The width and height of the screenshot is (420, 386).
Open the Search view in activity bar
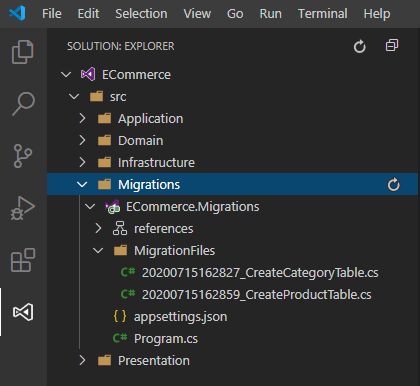[x=23, y=104]
